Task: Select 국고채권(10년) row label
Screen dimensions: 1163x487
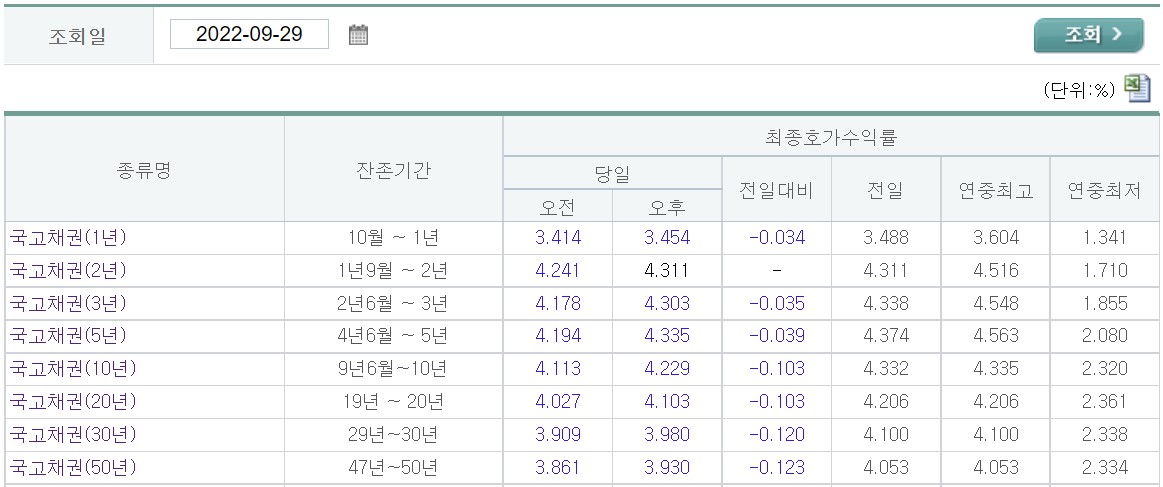Action: (73, 368)
